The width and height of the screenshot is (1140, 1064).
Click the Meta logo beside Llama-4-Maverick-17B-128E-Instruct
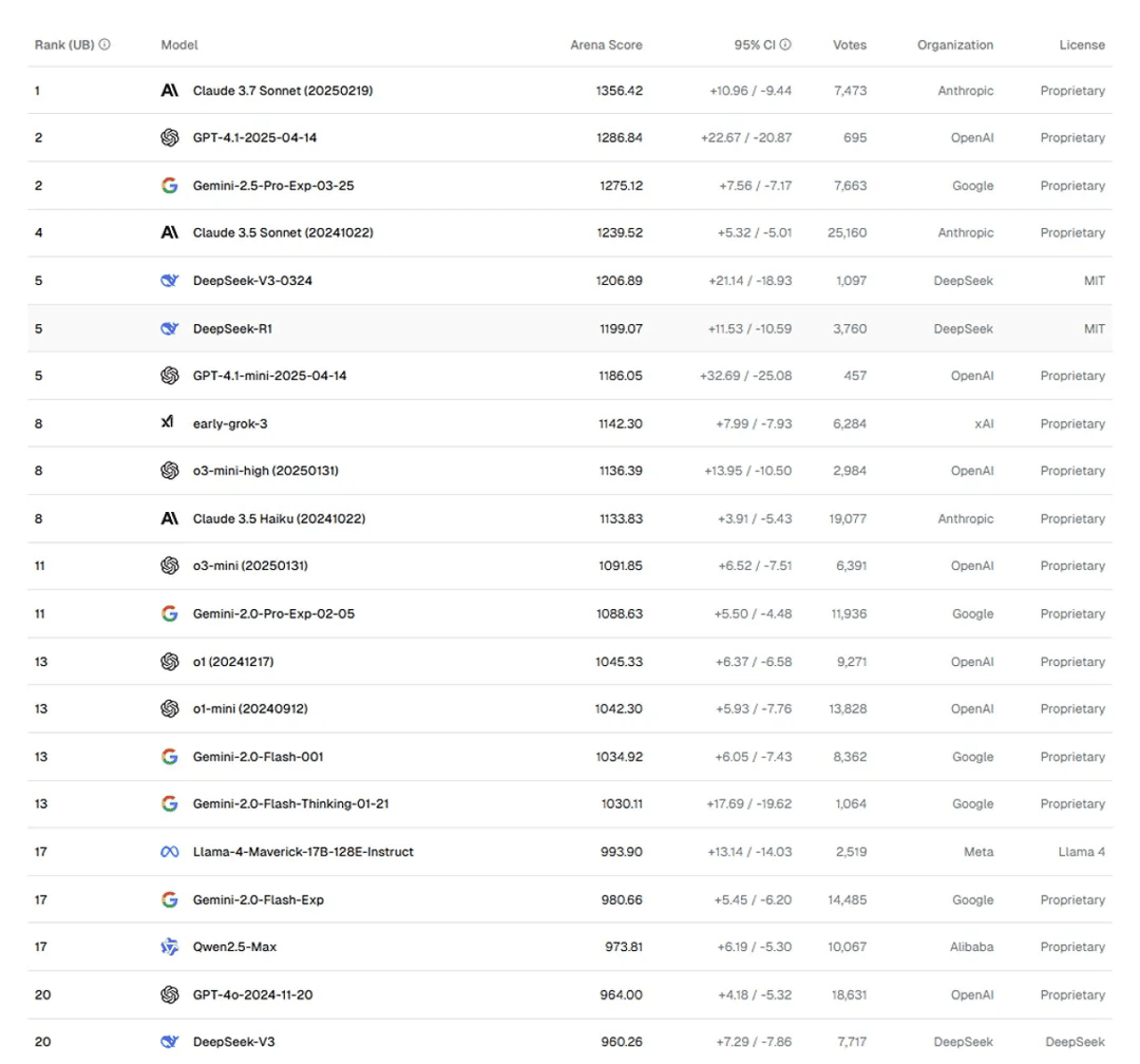pos(169,852)
